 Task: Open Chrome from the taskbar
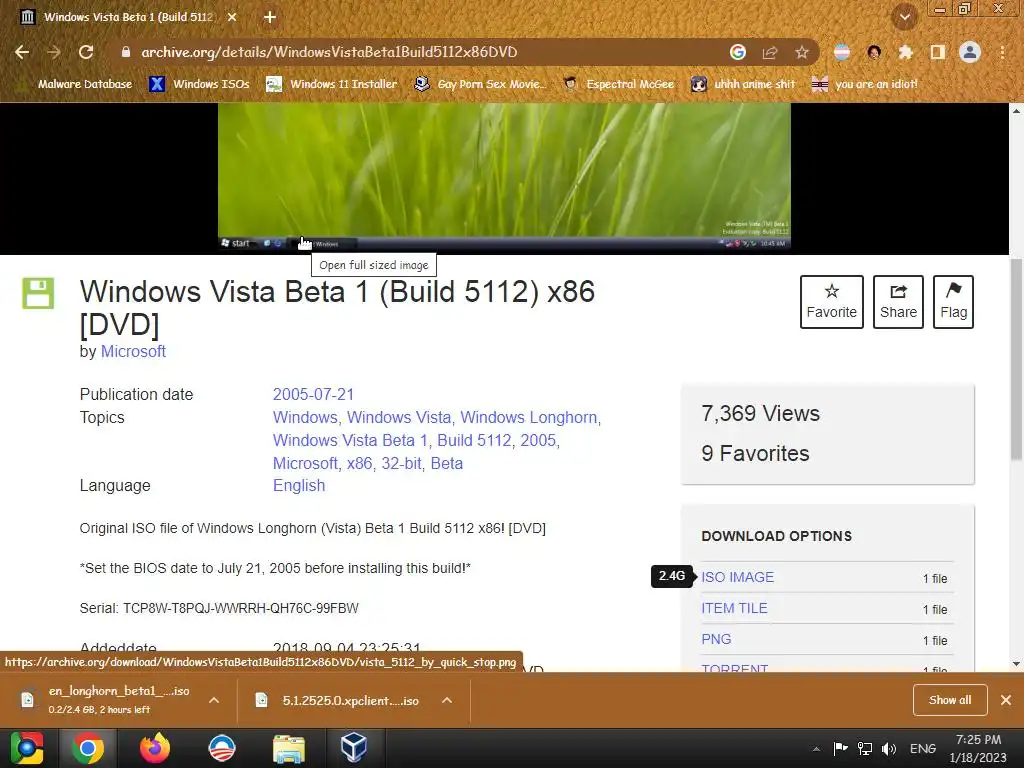tap(88, 748)
